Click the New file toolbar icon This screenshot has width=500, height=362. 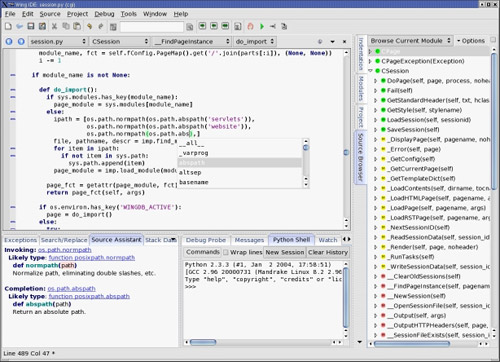click(x=9, y=26)
